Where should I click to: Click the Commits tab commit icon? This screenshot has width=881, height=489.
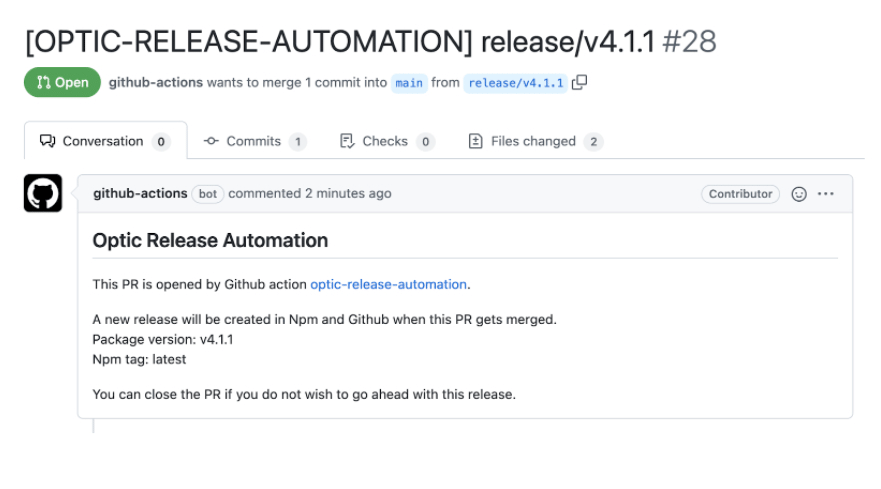coord(211,141)
